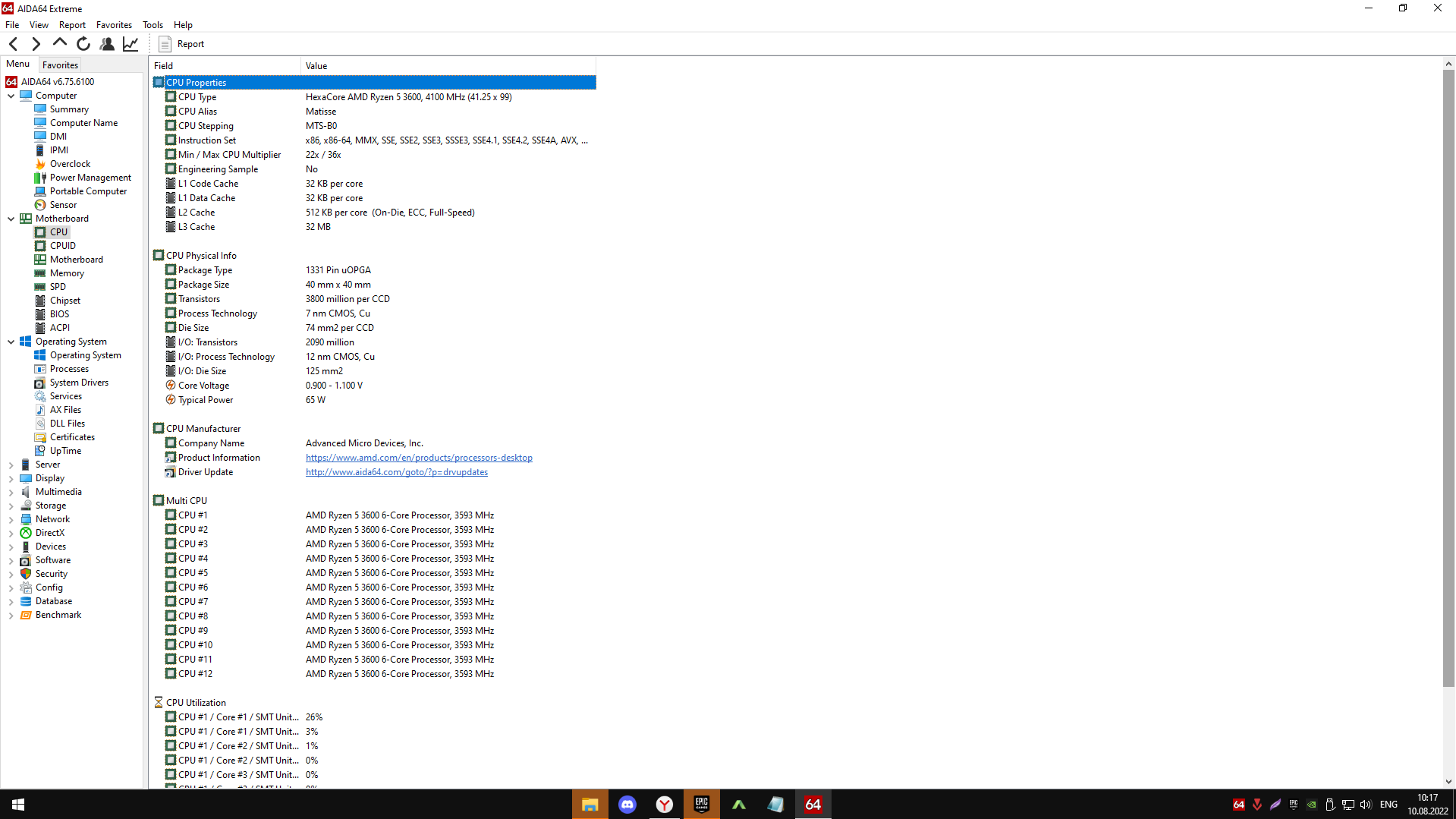1456x819 pixels.
Task: Expand the Server tree node
Action: tap(11, 465)
